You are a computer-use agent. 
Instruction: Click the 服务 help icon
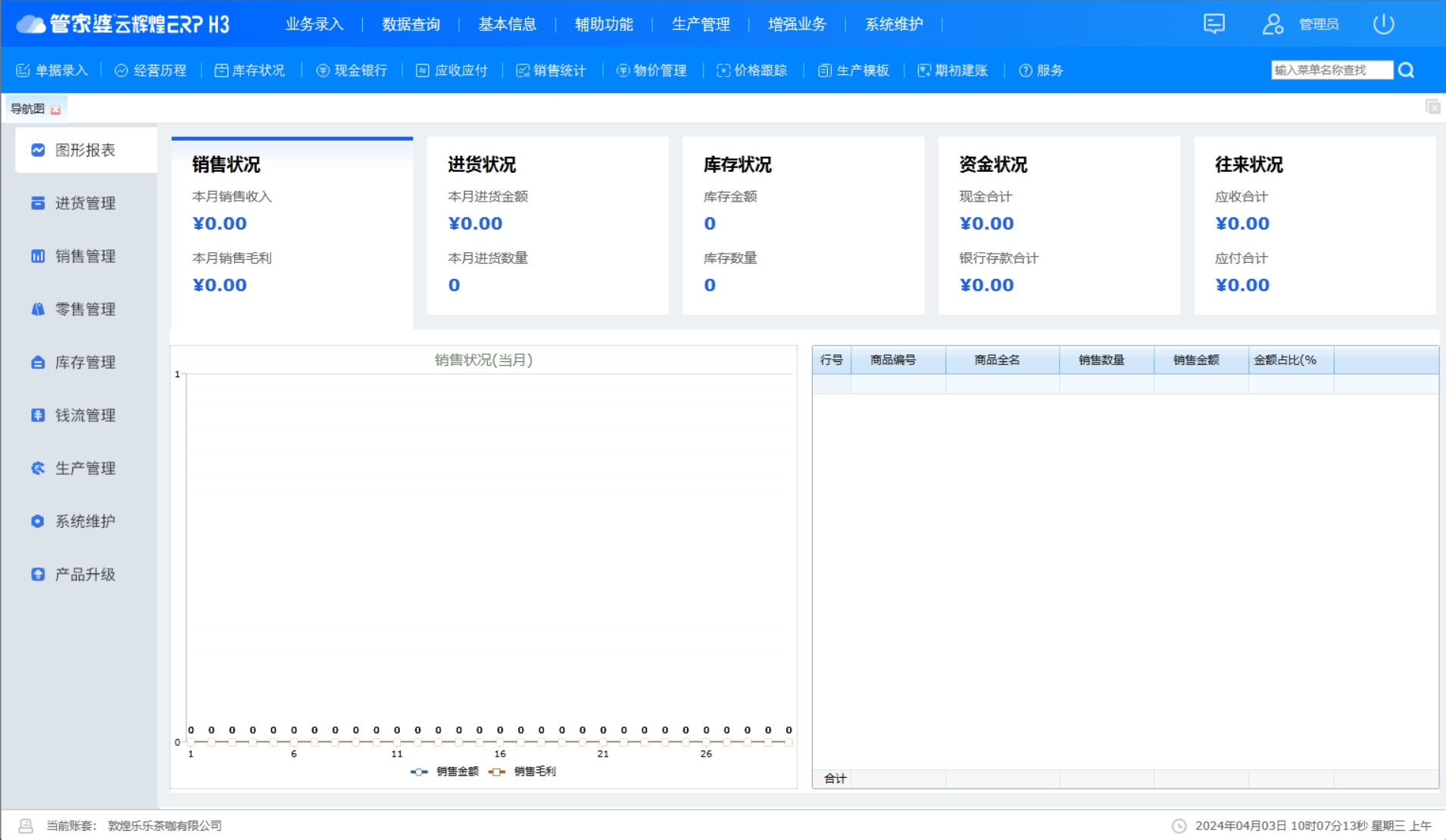[1026, 70]
